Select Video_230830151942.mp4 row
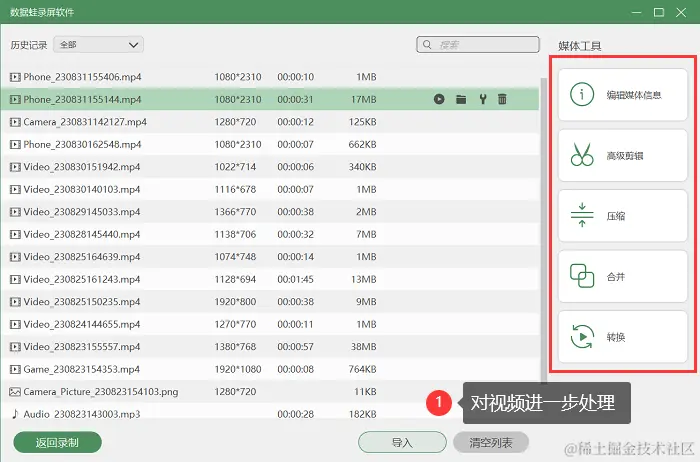 (x=270, y=167)
